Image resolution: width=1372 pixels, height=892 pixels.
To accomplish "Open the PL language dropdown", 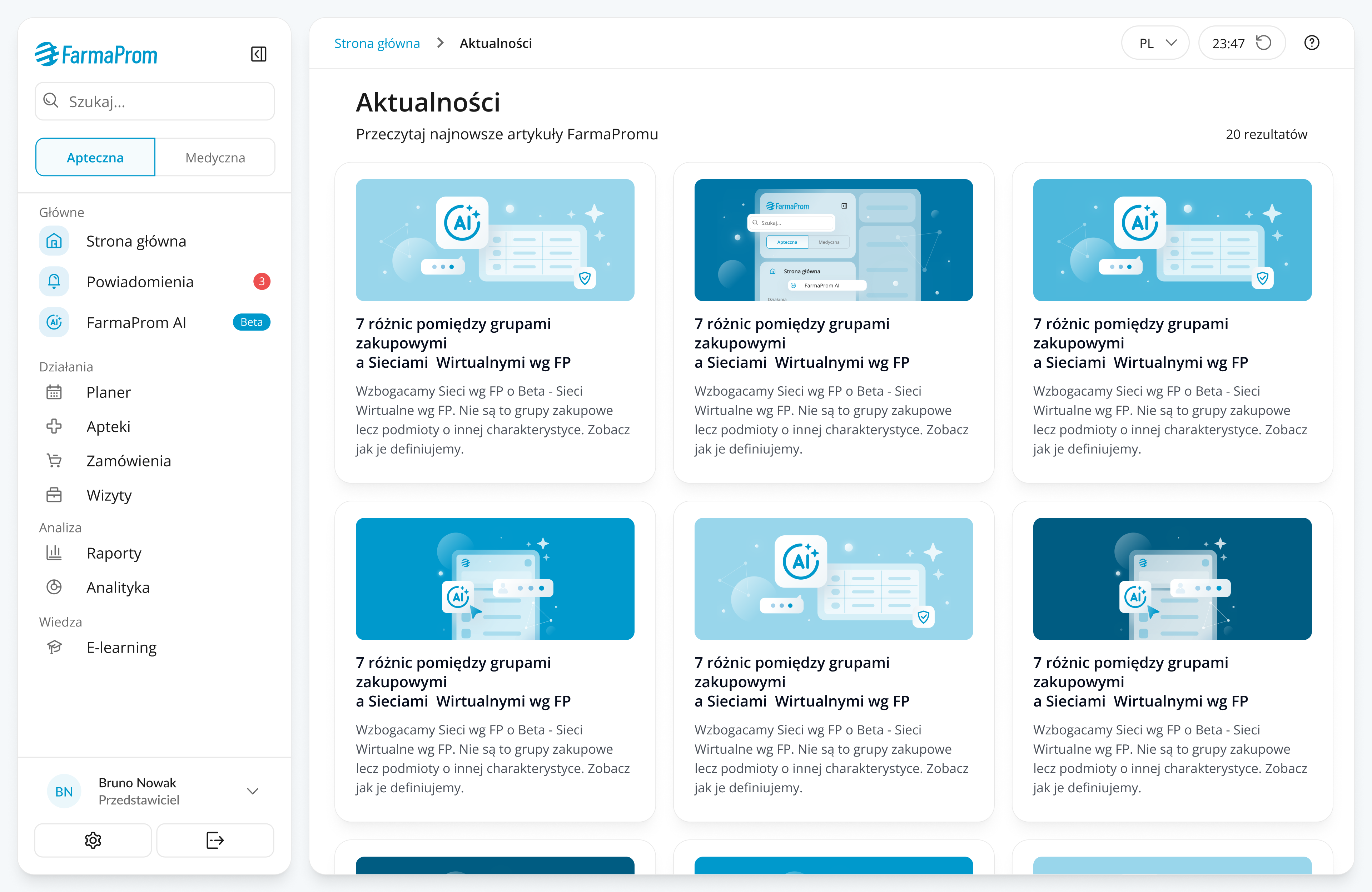I will click(x=1155, y=43).
